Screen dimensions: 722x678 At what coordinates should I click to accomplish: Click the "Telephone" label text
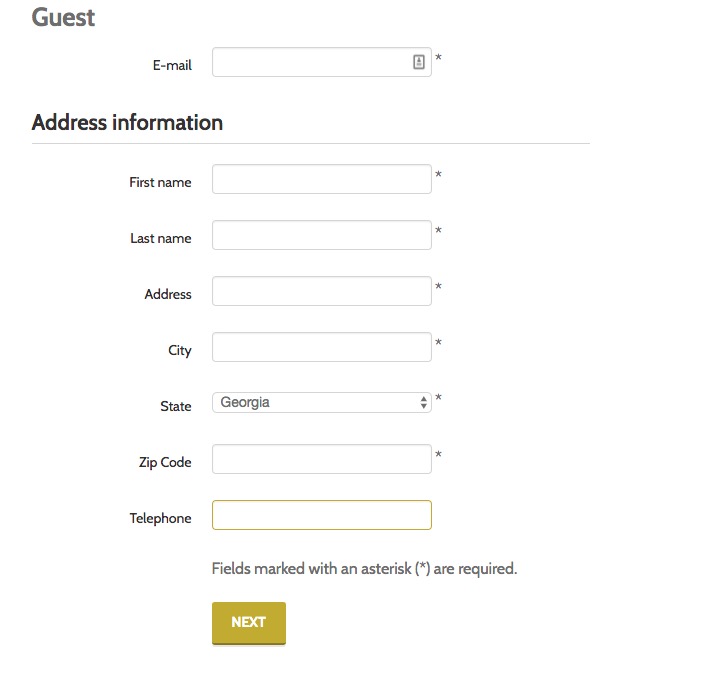160,519
